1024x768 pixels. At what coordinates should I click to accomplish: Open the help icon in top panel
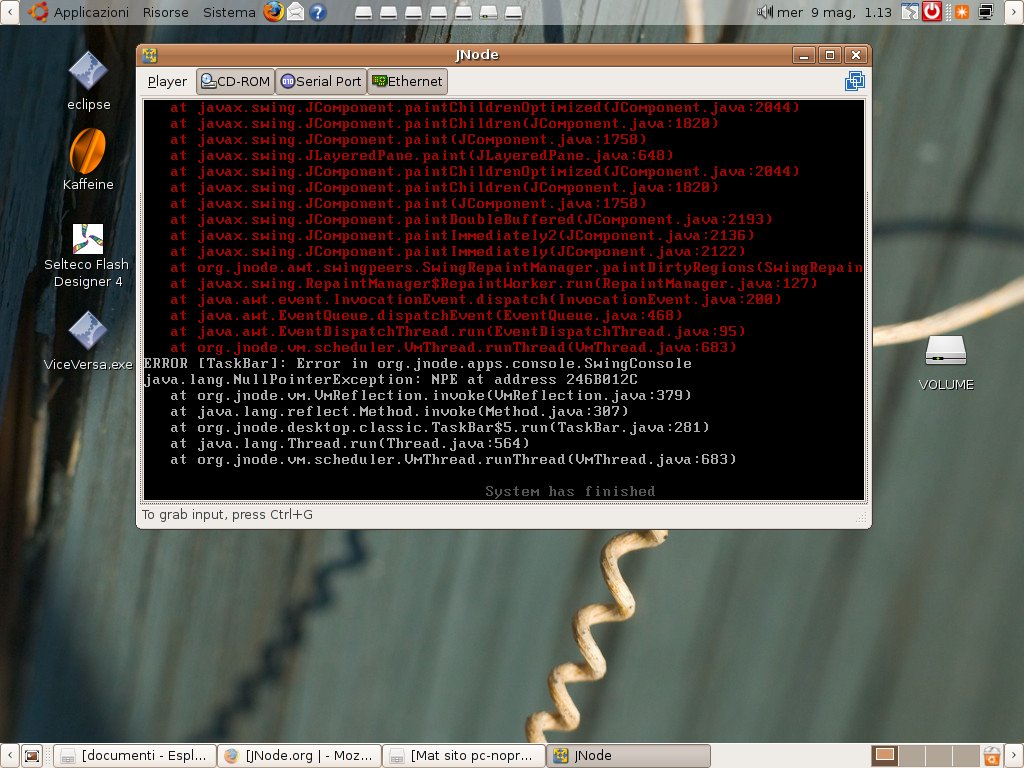pyautogui.click(x=318, y=12)
